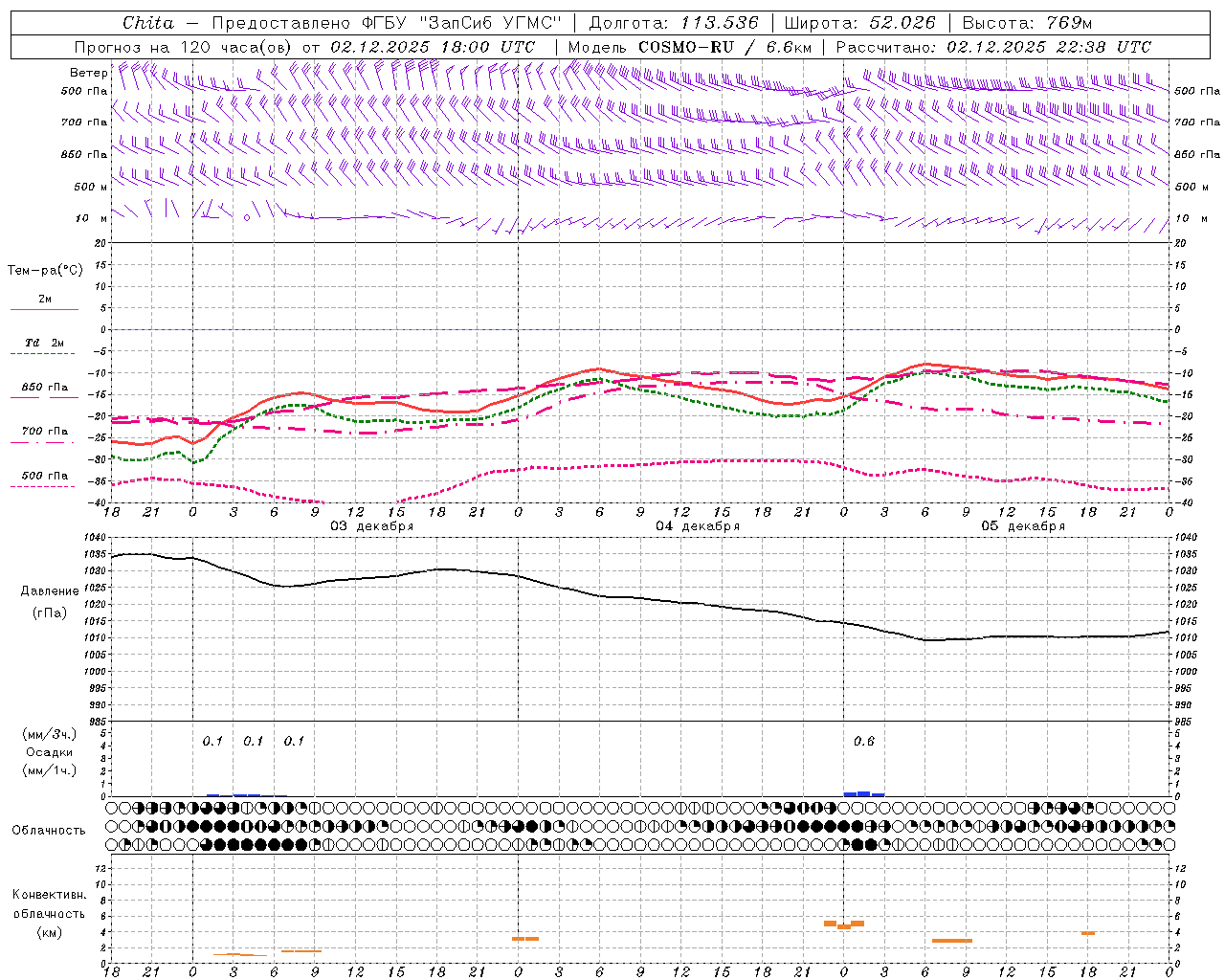Click the 'Ветер' wind panel label
The image size is (1225, 980).
pyautogui.click(x=89, y=73)
